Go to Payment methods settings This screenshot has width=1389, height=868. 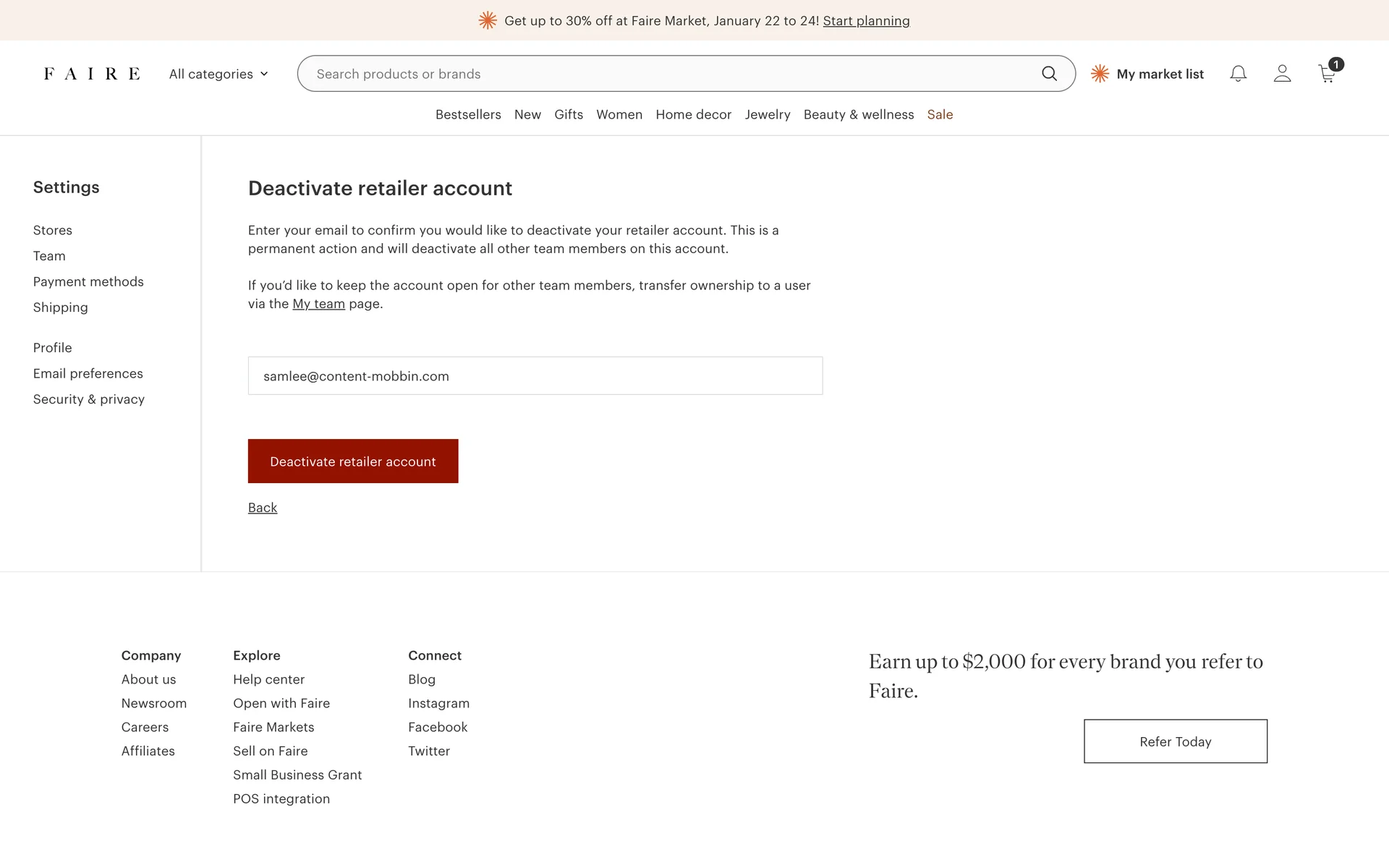pos(88,281)
